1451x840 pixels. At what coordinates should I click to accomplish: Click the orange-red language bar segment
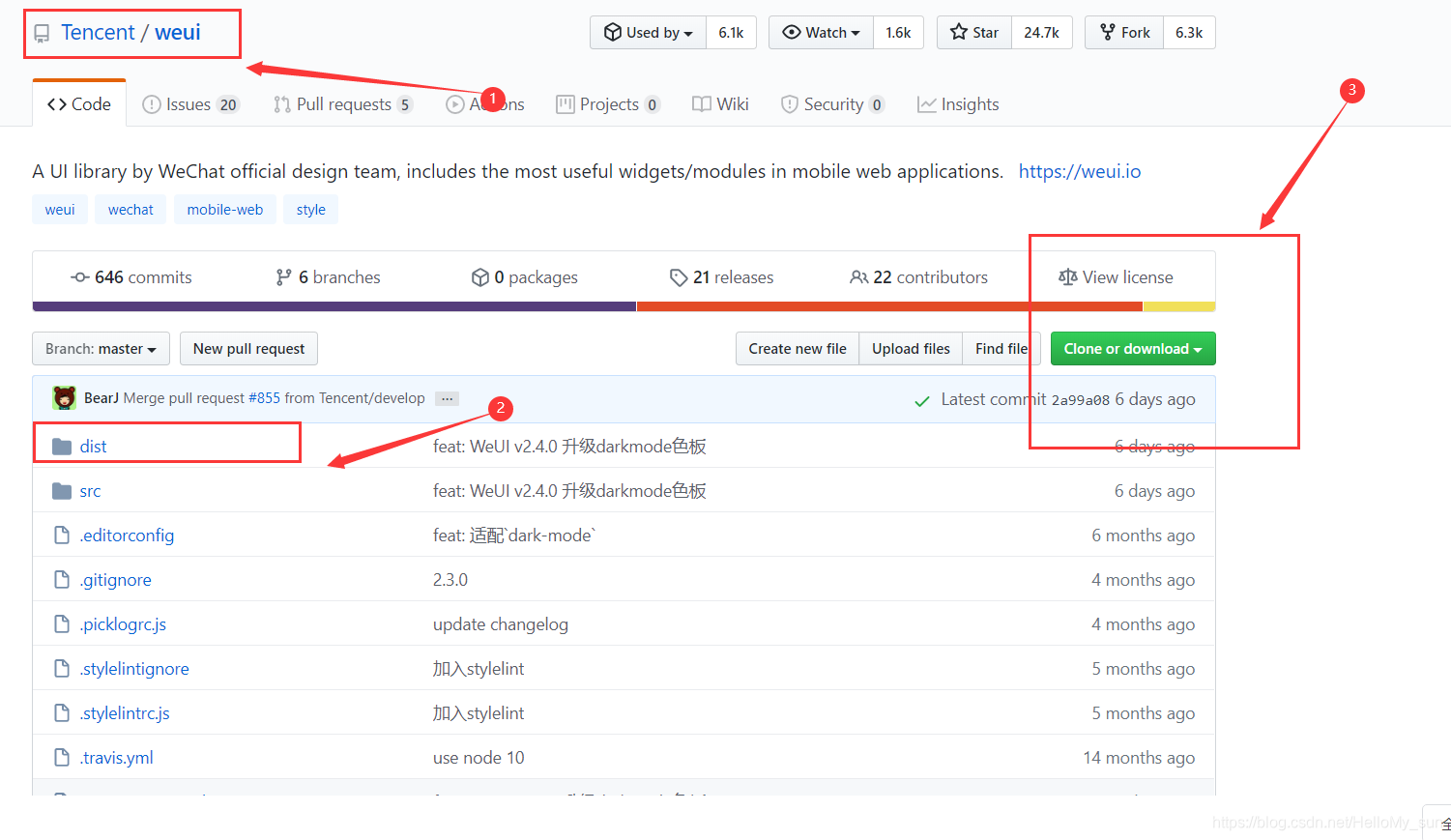click(x=889, y=306)
